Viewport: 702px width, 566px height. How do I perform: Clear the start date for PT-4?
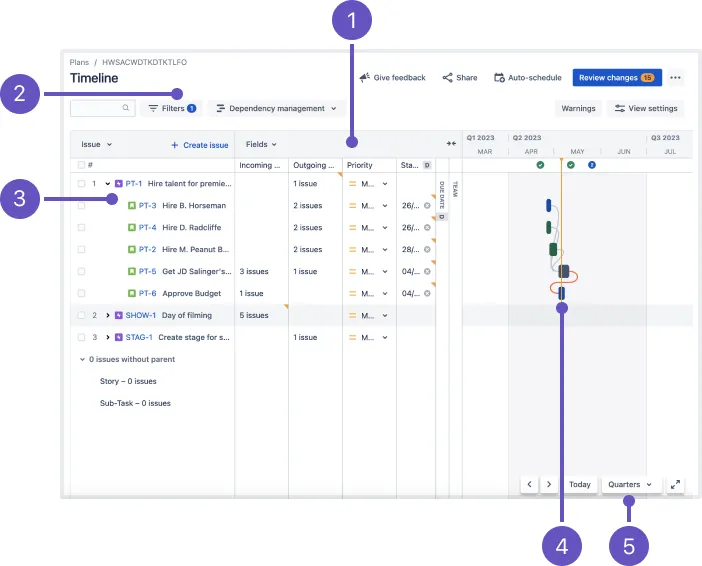pyautogui.click(x=427, y=227)
